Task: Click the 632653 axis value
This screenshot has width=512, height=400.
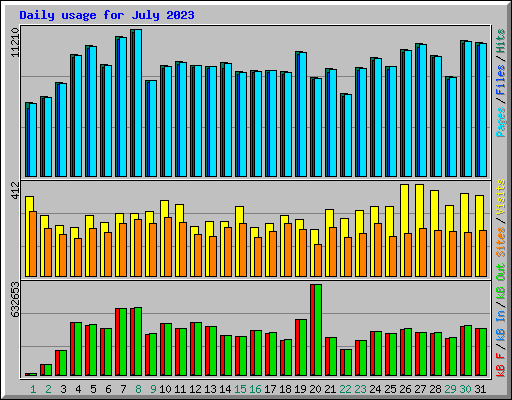Action: 16,300
